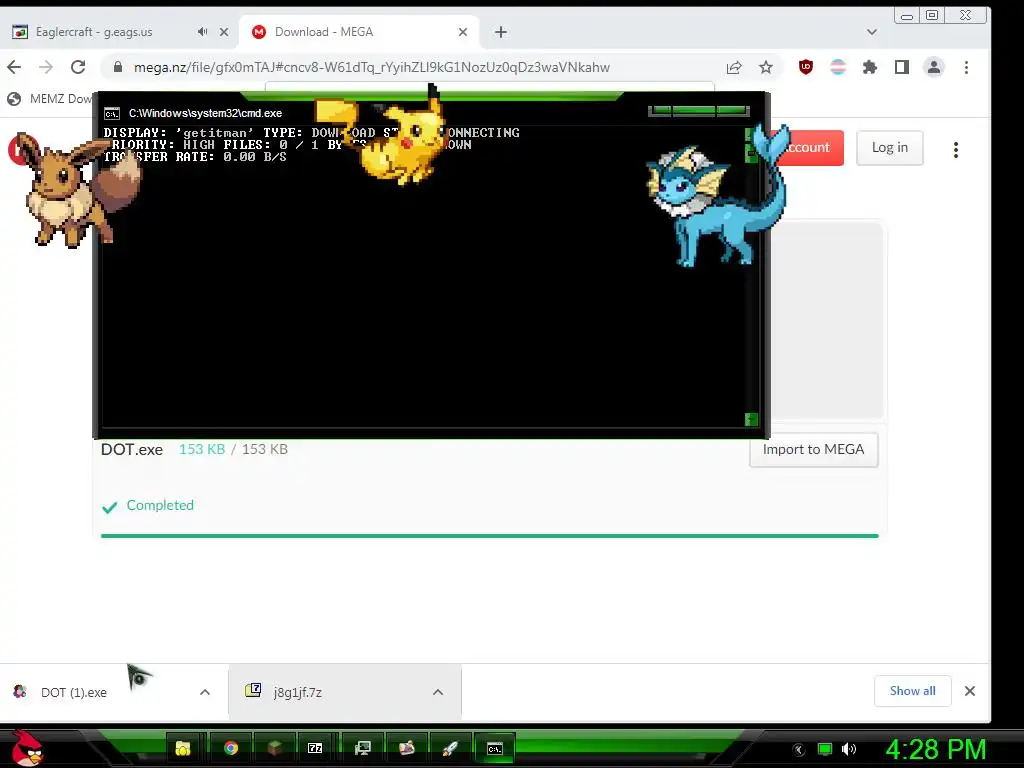Open the rocket taskbar icon
The height and width of the screenshot is (768, 1024).
point(450,748)
